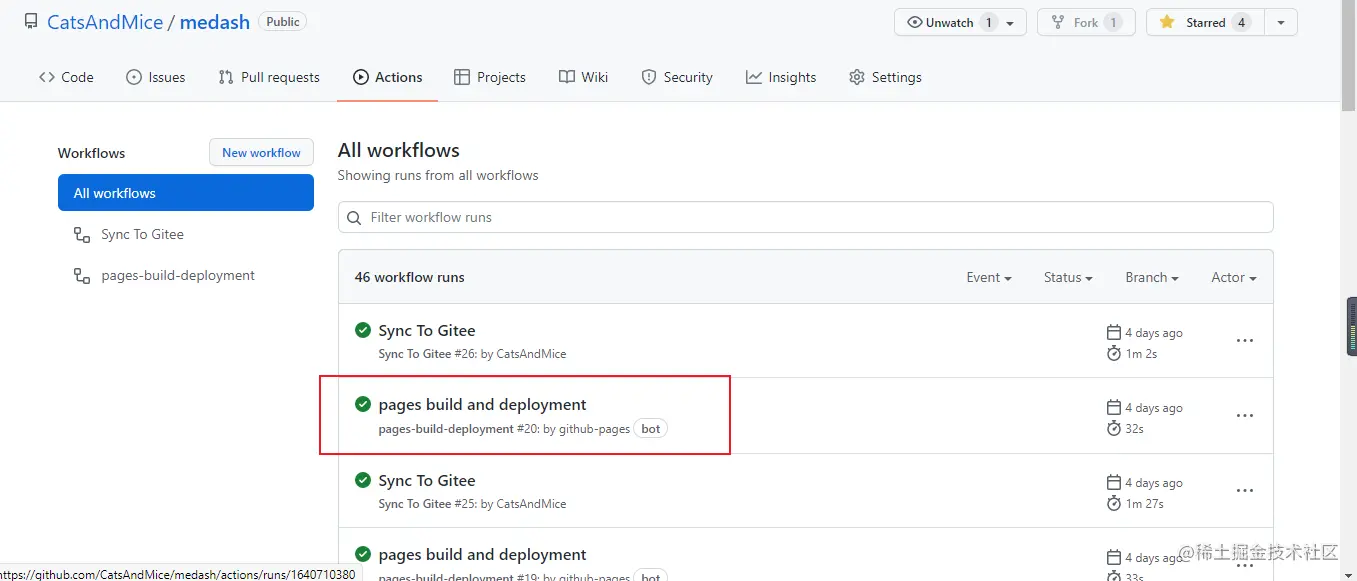Open the pages build and deployment #19 run title
Viewport: 1357px width, 581px height.
point(482,554)
